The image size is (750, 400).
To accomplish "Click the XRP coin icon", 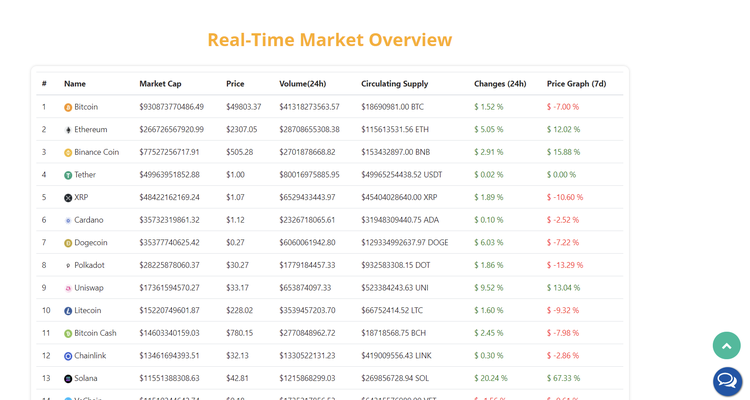I will pos(68,198).
